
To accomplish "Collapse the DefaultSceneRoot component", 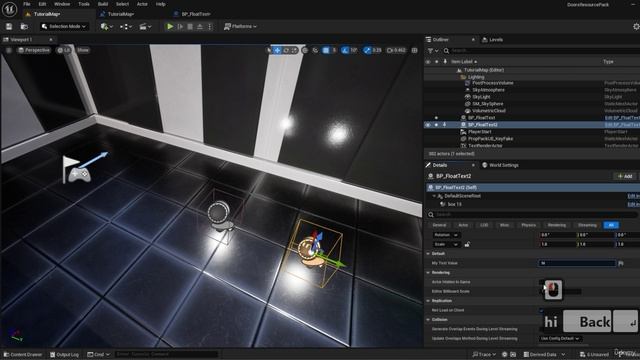I will tap(434, 196).
